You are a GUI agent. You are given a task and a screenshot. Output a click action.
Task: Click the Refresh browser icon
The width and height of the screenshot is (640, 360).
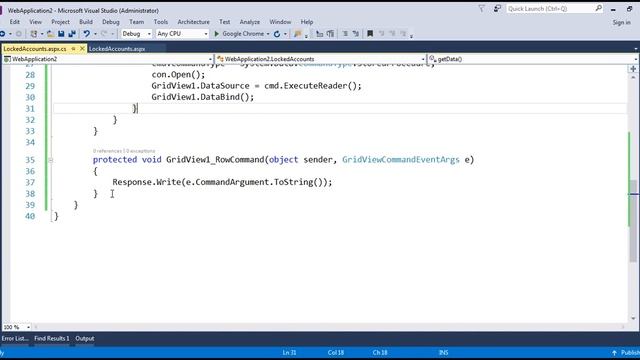277,34
